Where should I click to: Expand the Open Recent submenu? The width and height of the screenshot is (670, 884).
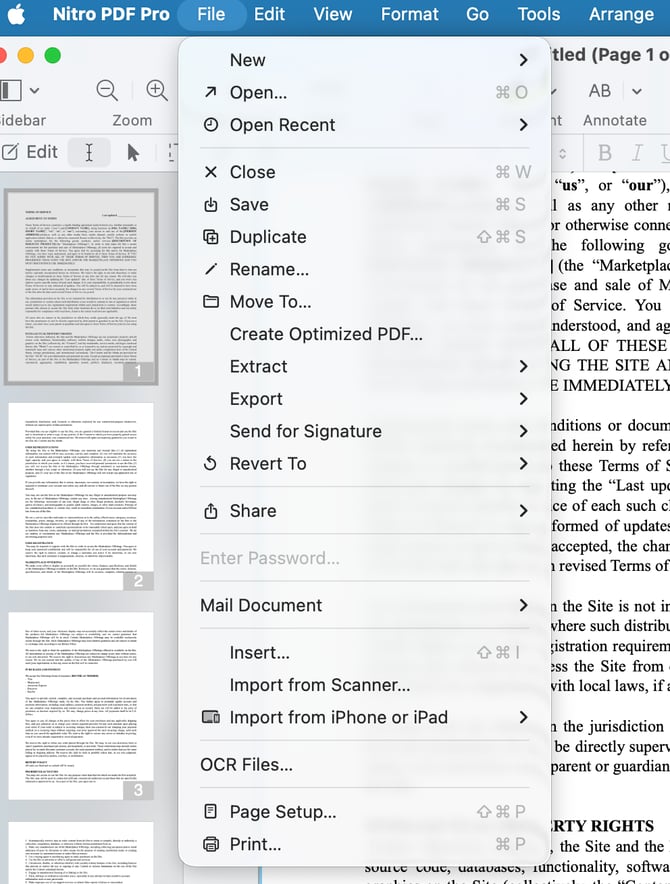click(364, 125)
